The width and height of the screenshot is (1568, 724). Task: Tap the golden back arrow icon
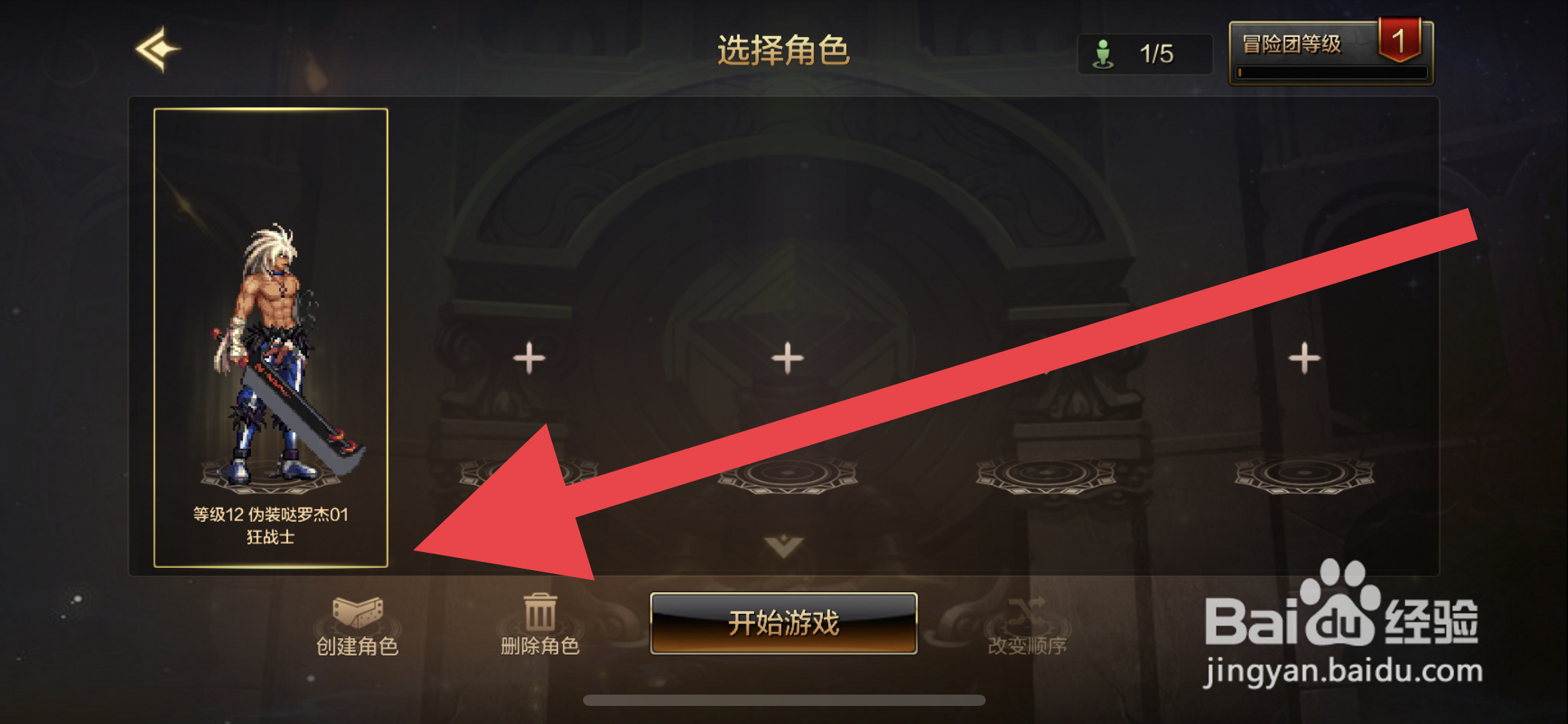pyautogui.click(x=158, y=50)
